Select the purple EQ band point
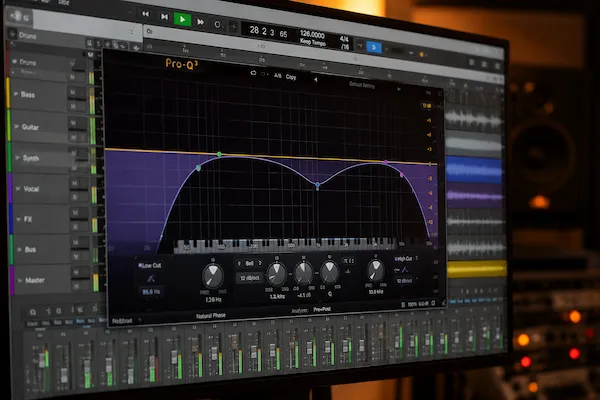 click(x=386, y=162)
